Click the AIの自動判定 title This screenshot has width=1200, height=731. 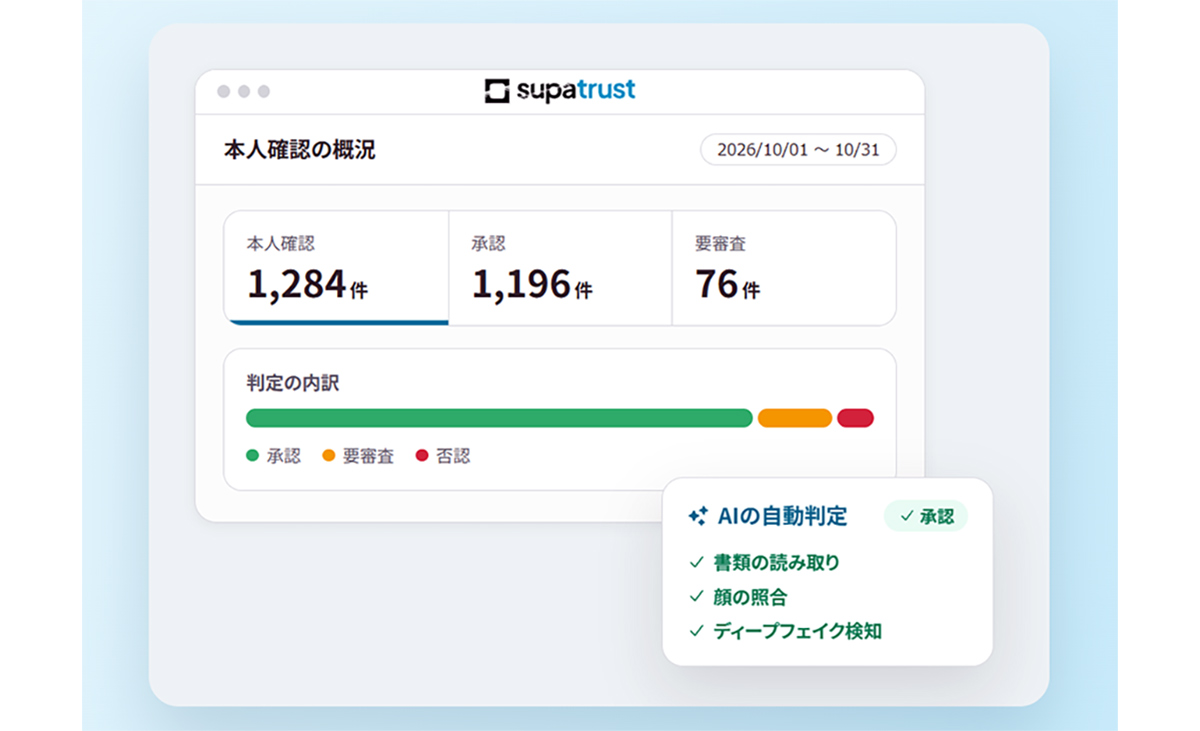click(x=783, y=516)
